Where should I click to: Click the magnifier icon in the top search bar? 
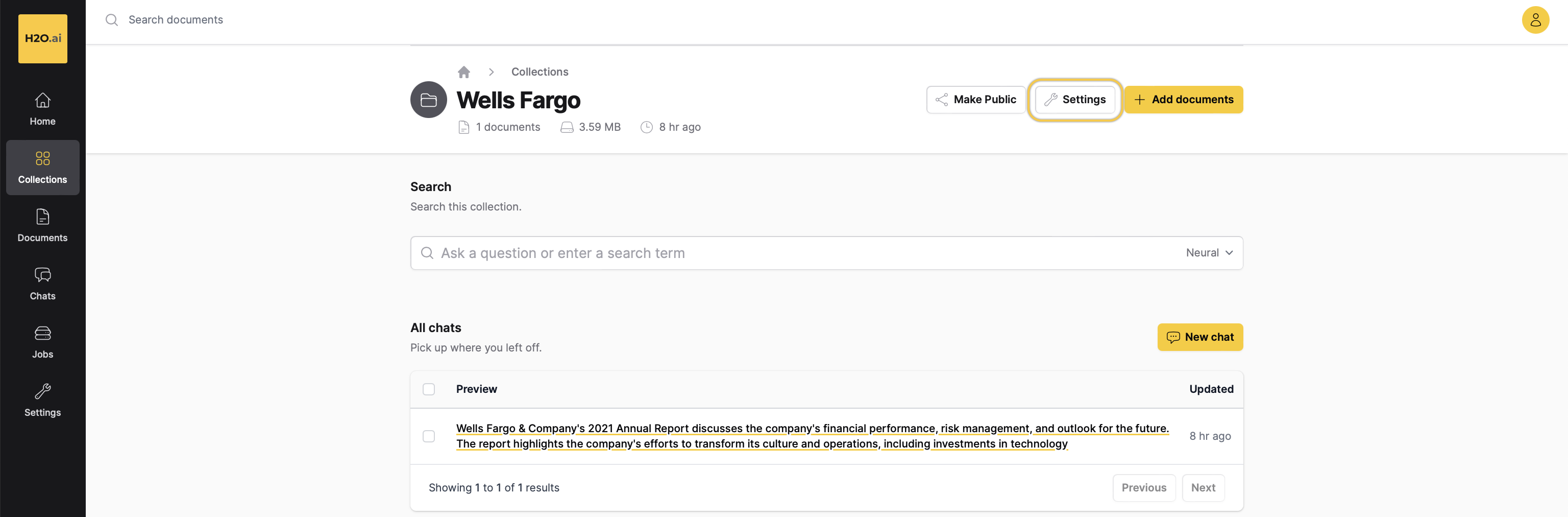click(x=111, y=20)
